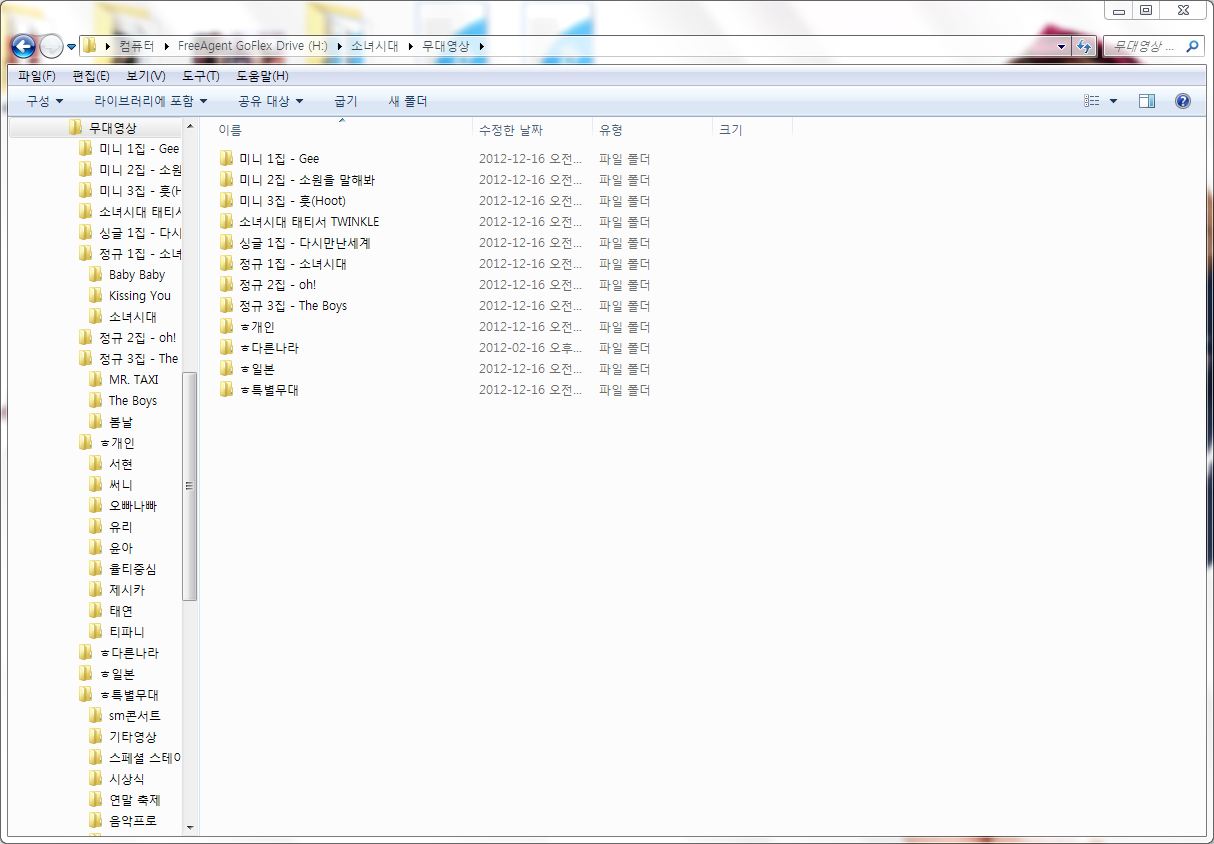The width and height of the screenshot is (1214, 844).
Task: Open the 공유 대상 dropdown
Action: pyautogui.click(x=270, y=101)
